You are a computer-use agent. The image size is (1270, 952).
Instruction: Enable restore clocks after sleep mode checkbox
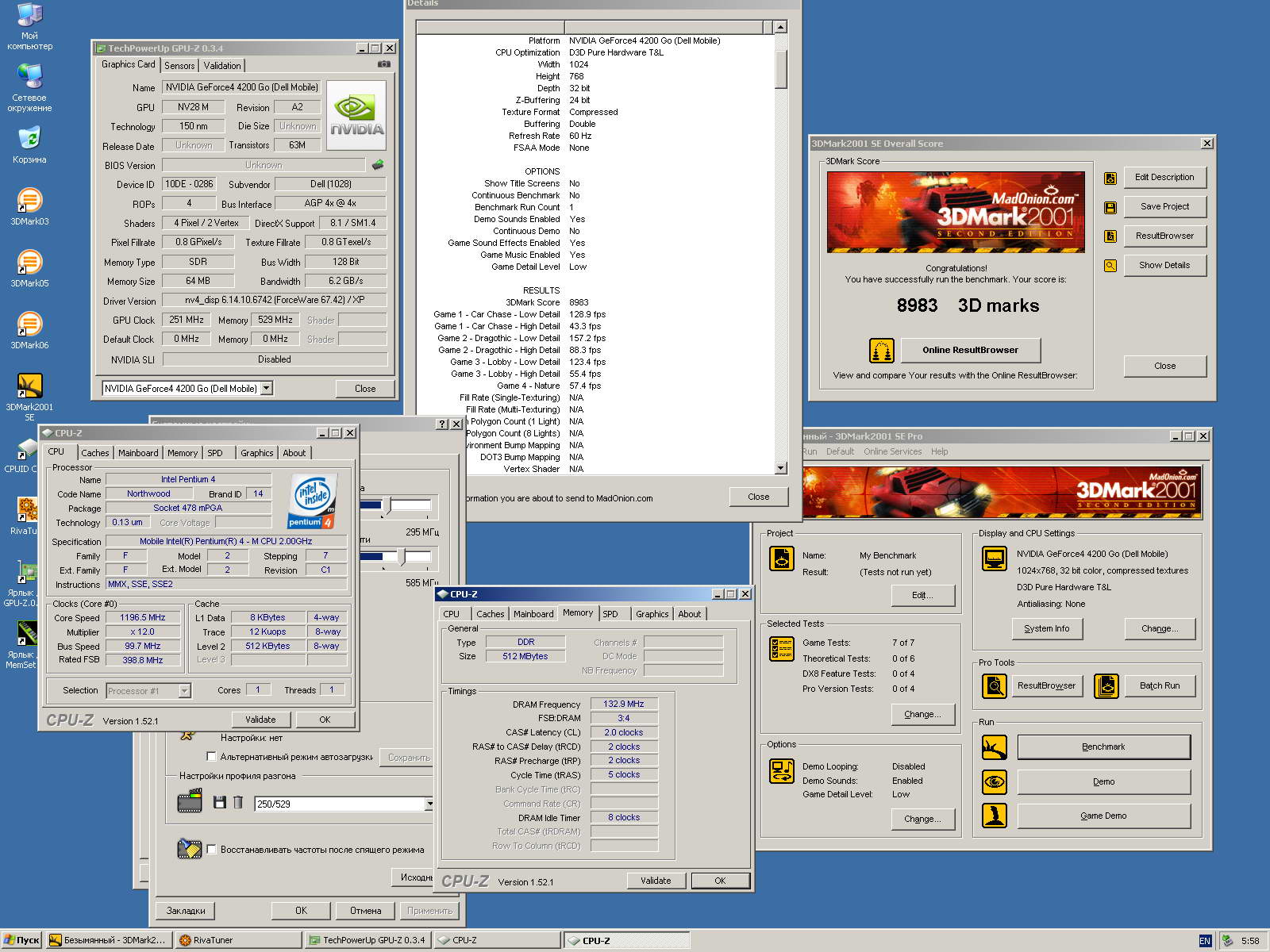(211, 850)
